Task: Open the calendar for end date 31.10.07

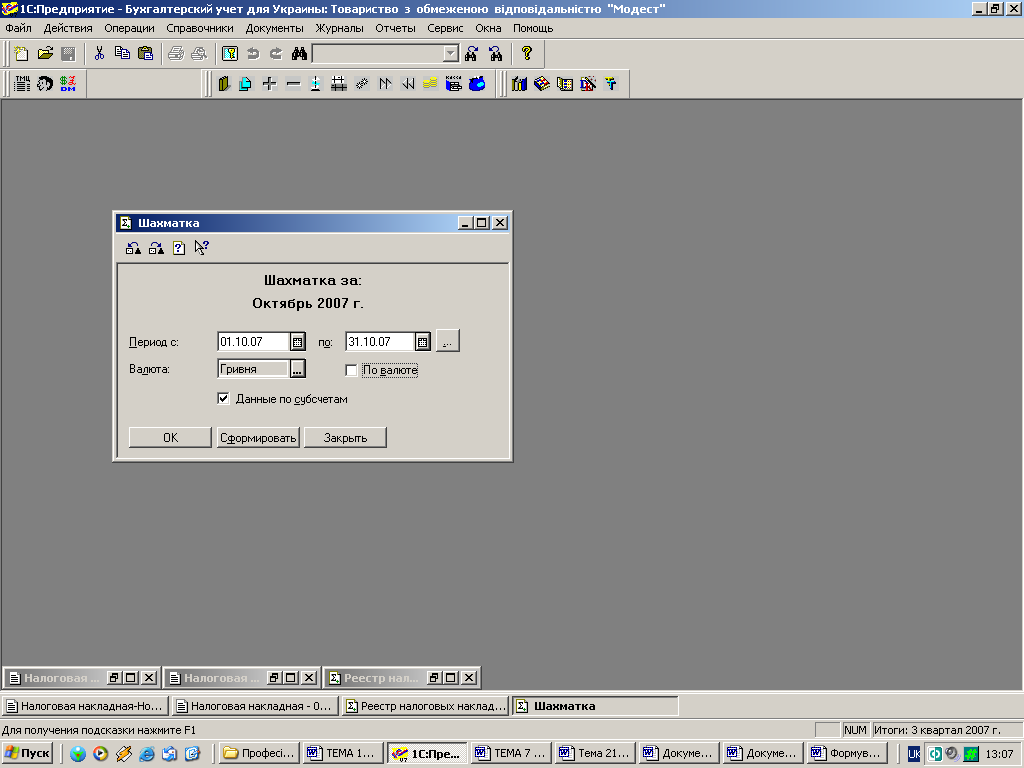Action: [x=423, y=342]
